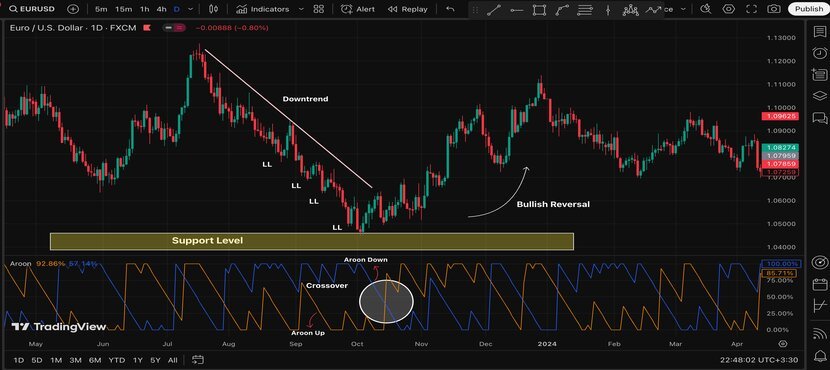Viewport: 830px width, 370px height.
Task: Enter fullscreen mode
Action: pyautogui.click(x=751, y=9)
